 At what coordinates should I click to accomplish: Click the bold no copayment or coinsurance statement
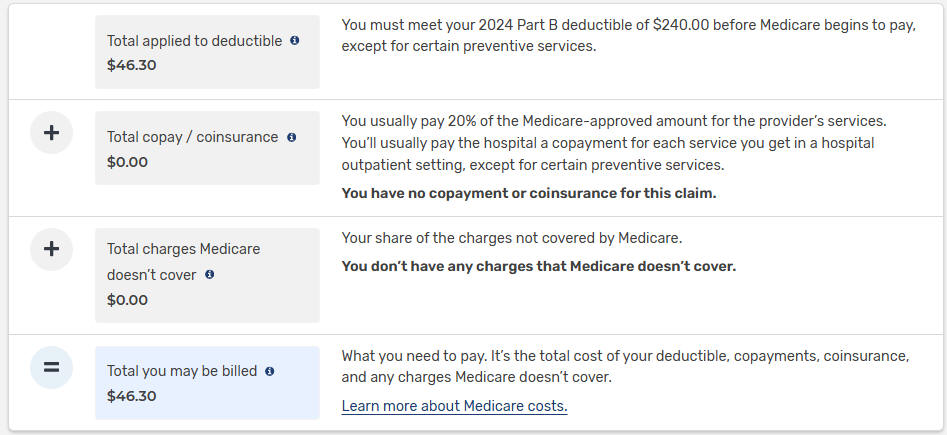click(528, 194)
